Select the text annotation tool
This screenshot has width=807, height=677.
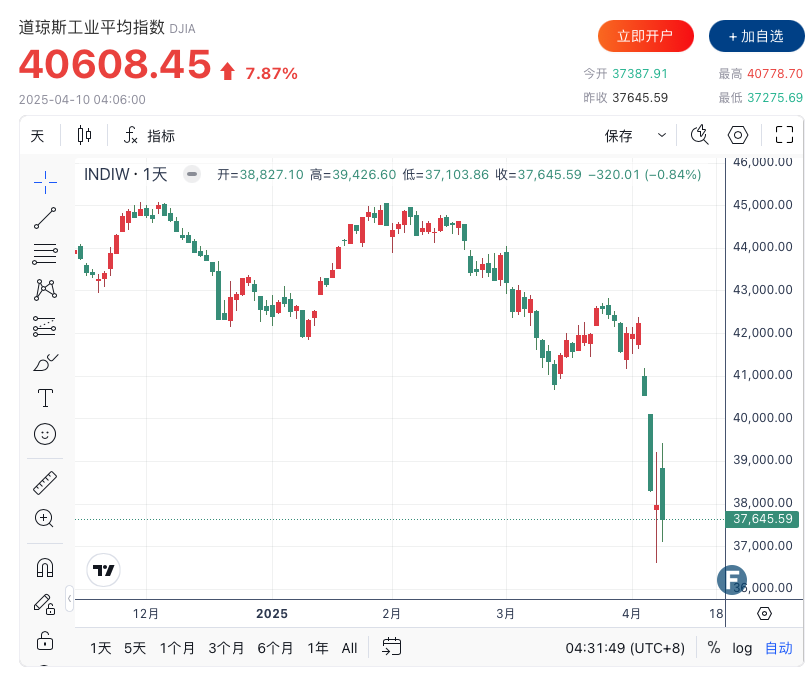point(45,398)
